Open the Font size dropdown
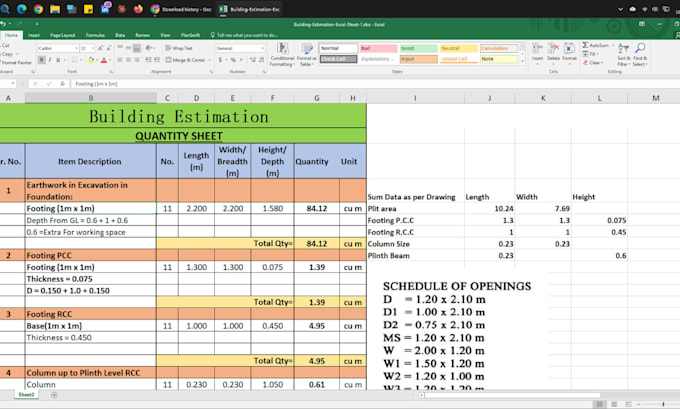Viewport: 680px width, 409px height. (x=93, y=48)
